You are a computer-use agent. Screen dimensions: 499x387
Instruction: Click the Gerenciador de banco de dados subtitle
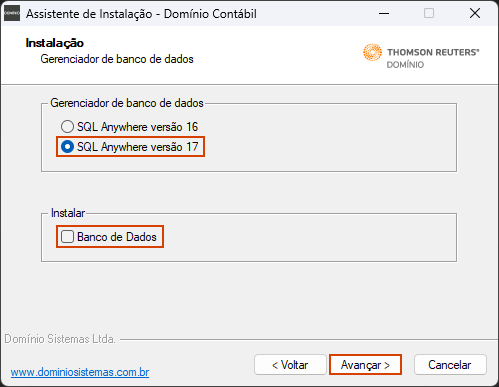pyautogui.click(x=117, y=59)
